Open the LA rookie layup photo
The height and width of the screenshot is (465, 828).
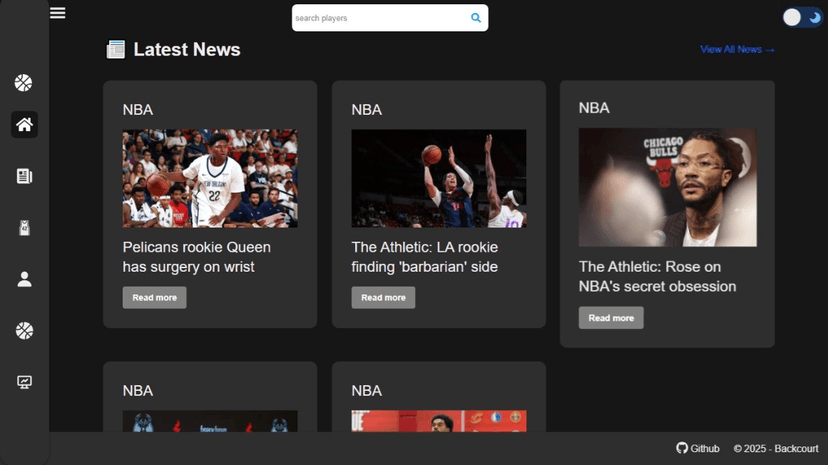click(439, 178)
